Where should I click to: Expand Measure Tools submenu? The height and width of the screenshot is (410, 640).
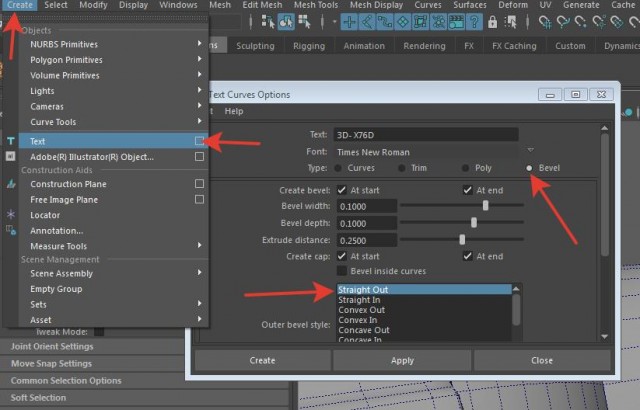tap(199, 245)
